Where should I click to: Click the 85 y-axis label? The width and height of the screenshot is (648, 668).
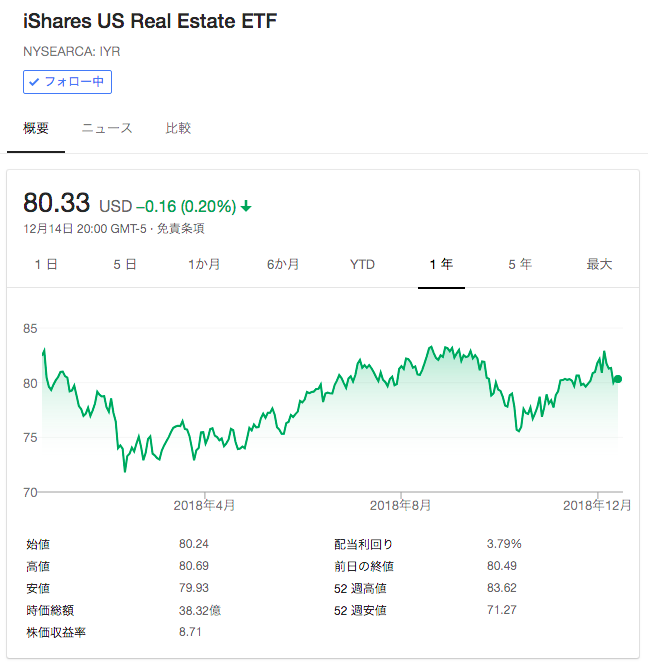[x=30, y=328]
